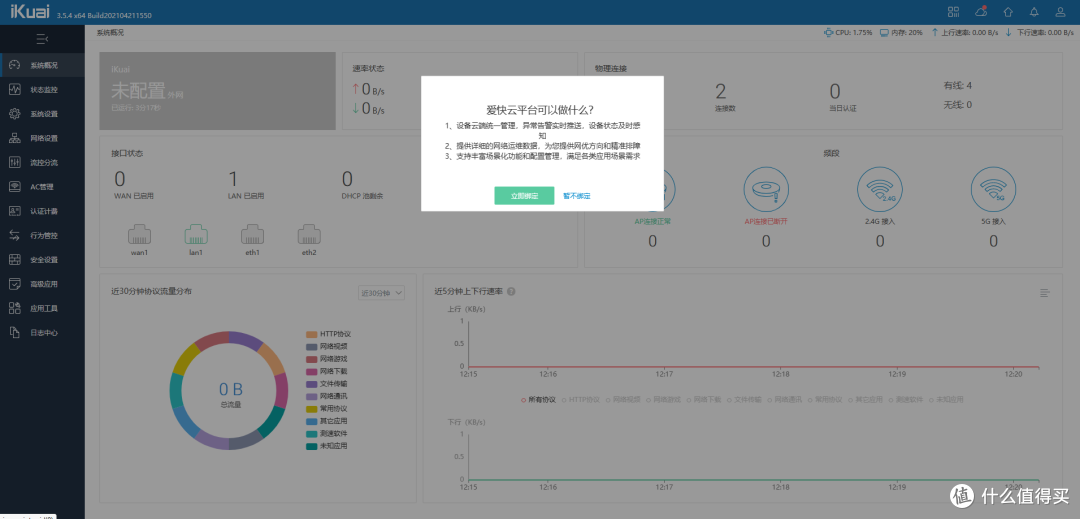This screenshot has width=1080, height=519.
Task: Click the 上行速率 upload arrow indicator
Action: pyautogui.click(x=935, y=32)
